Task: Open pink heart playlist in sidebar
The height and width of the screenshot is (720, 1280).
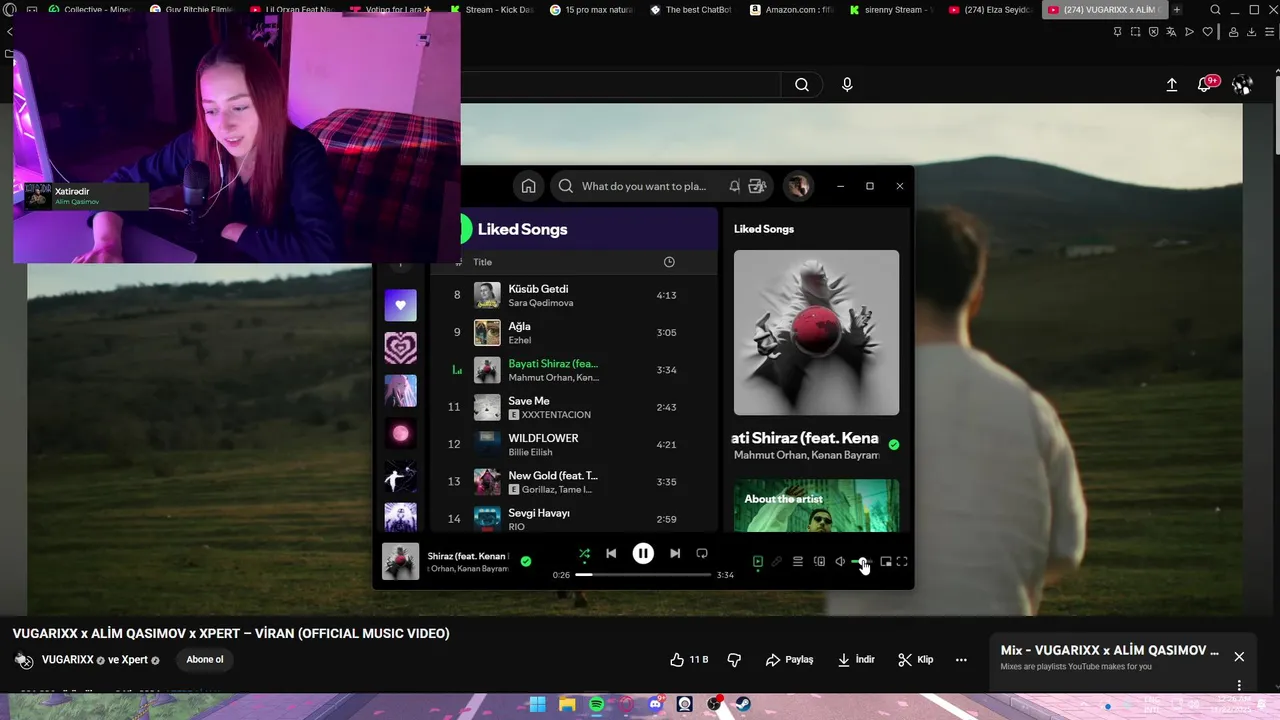Action: tap(400, 348)
